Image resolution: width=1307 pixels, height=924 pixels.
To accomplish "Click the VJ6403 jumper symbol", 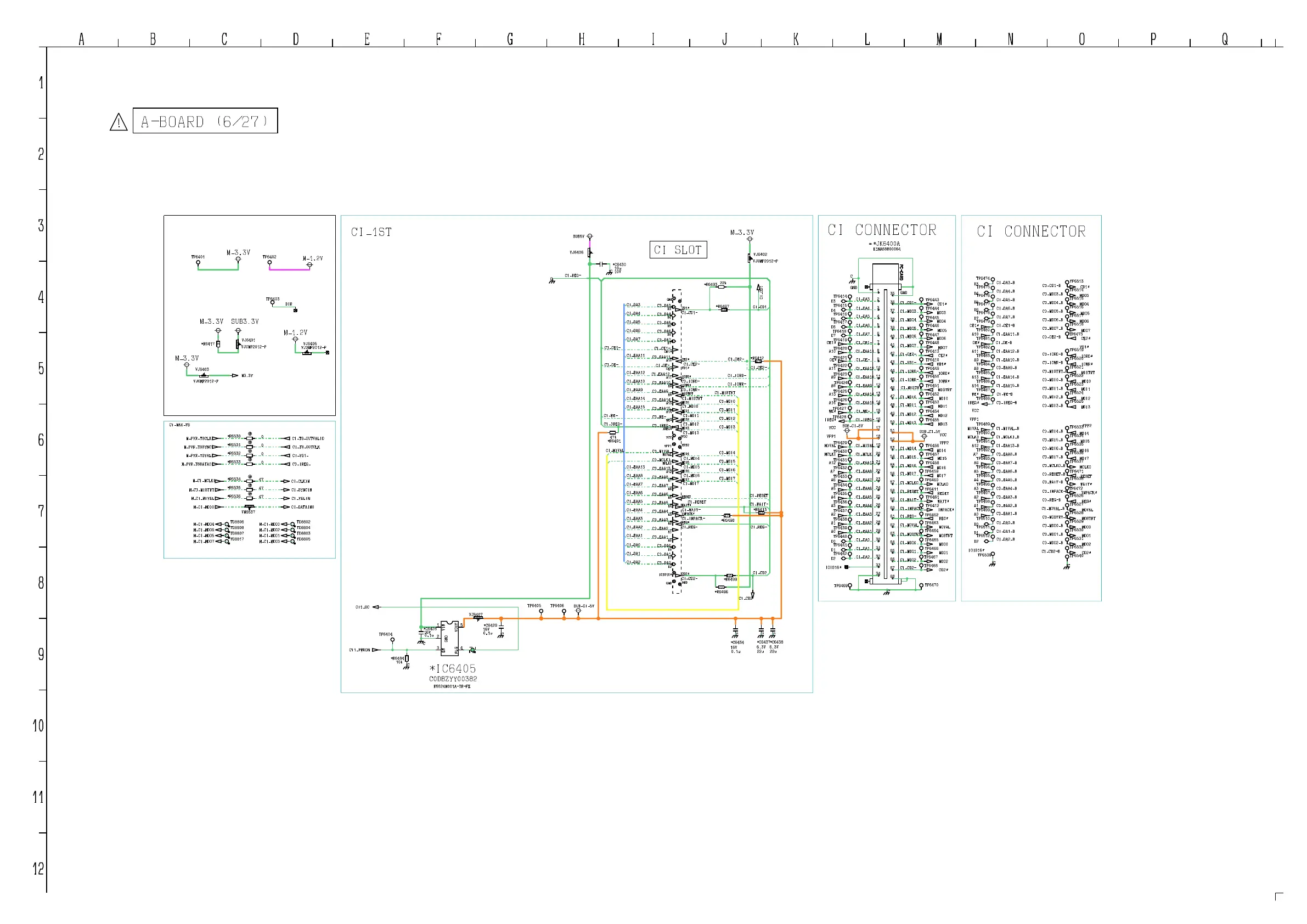I will click(204, 375).
